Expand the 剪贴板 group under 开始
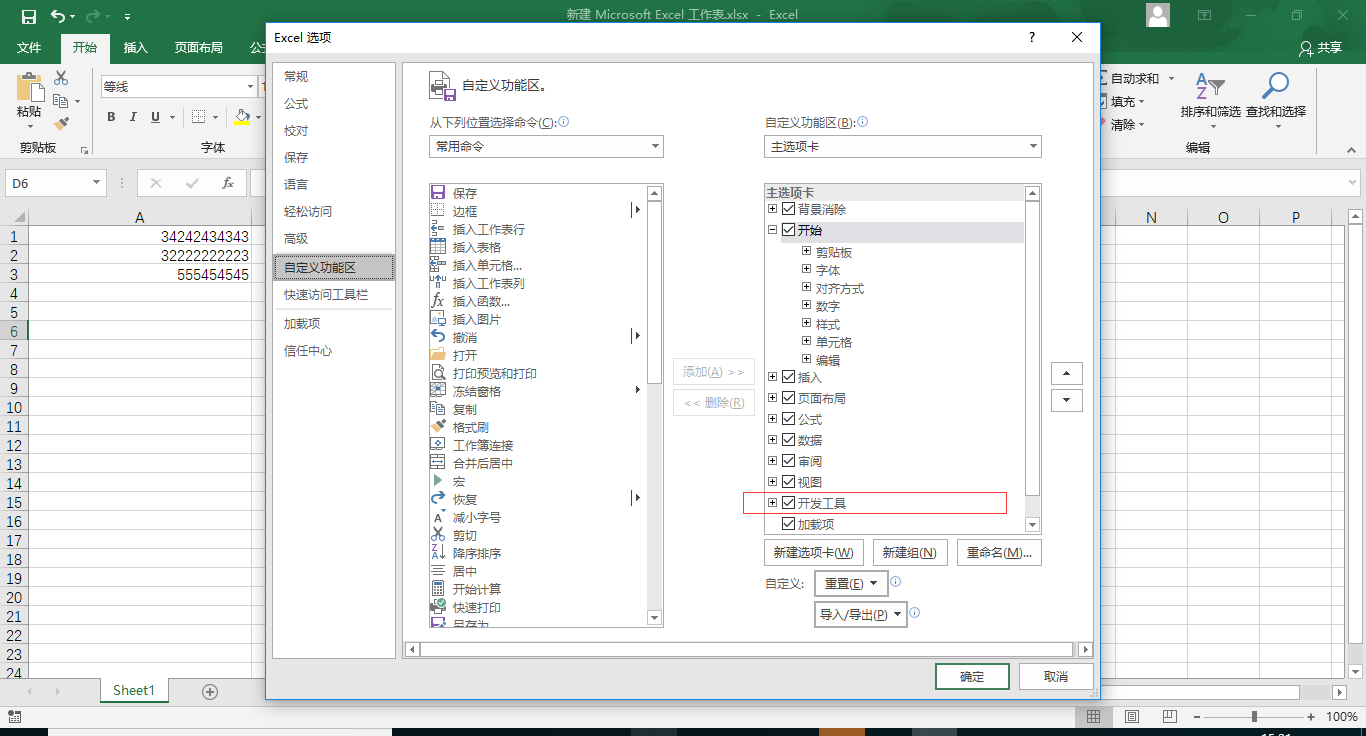The image size is (1366, 736). click(x=806, y=252)
